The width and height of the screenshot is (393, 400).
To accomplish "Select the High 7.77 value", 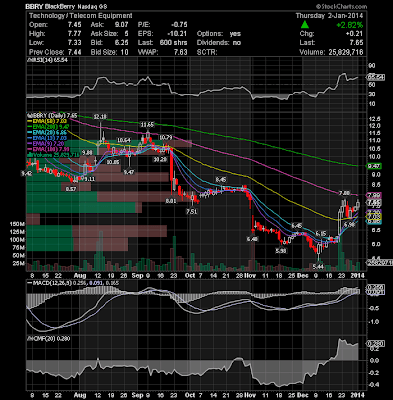I will coord(74,34).
